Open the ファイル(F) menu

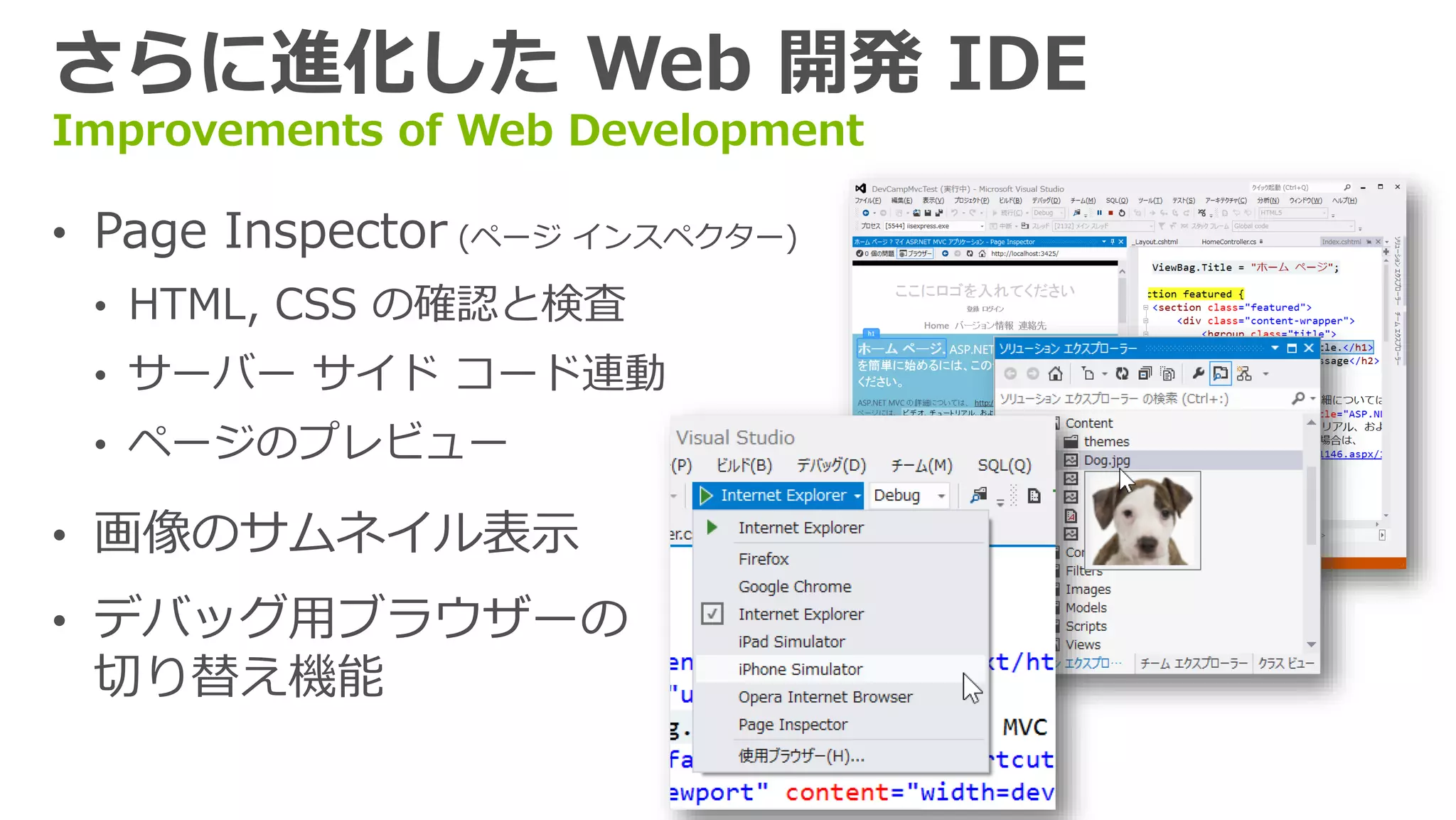[868, 201]
